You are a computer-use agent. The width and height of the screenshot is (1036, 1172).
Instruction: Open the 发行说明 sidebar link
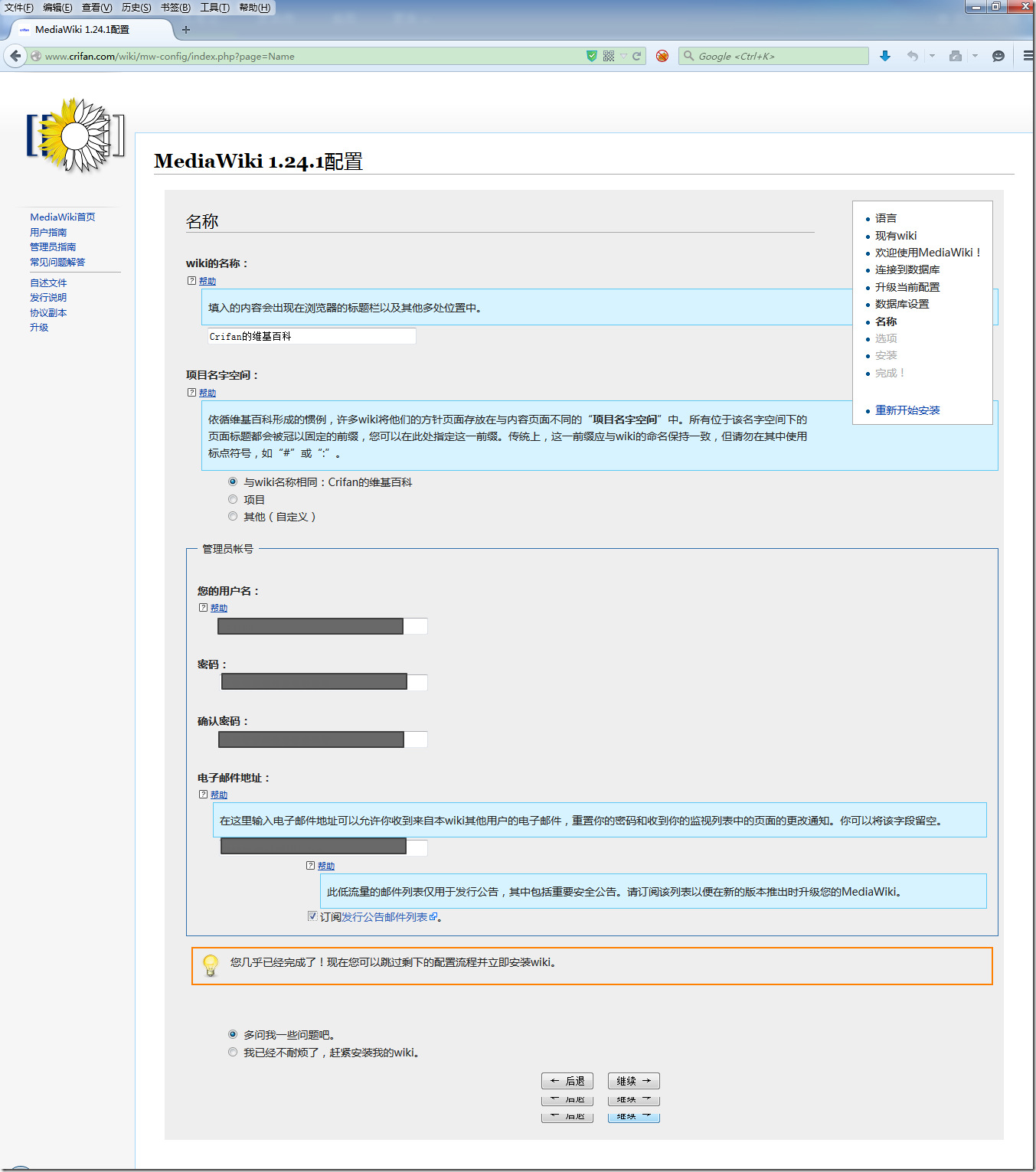48,297
